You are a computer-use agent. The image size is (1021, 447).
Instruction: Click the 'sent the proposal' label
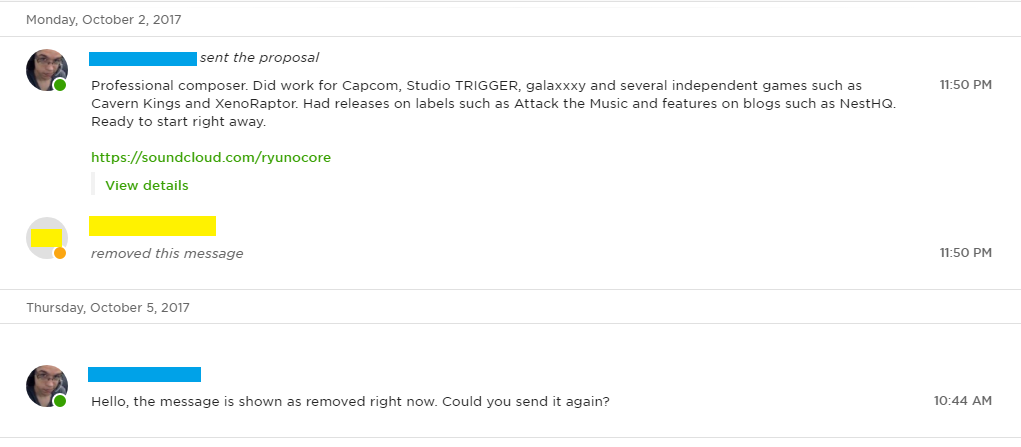click(x=259, y=58)
